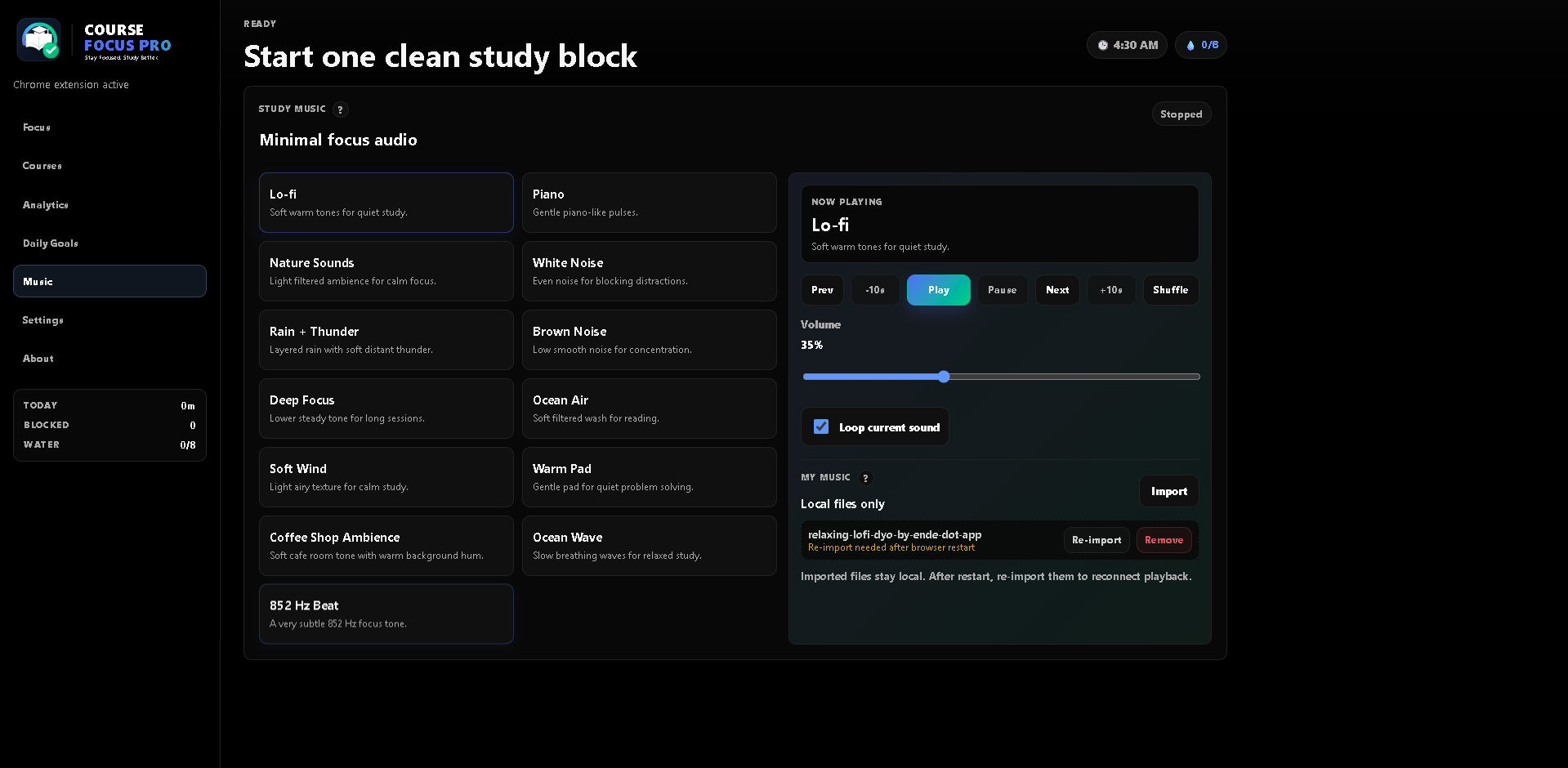Pick the Brown Noise card
The height and width of the screenshot is (768, 1568).
[x=650, y=340]
